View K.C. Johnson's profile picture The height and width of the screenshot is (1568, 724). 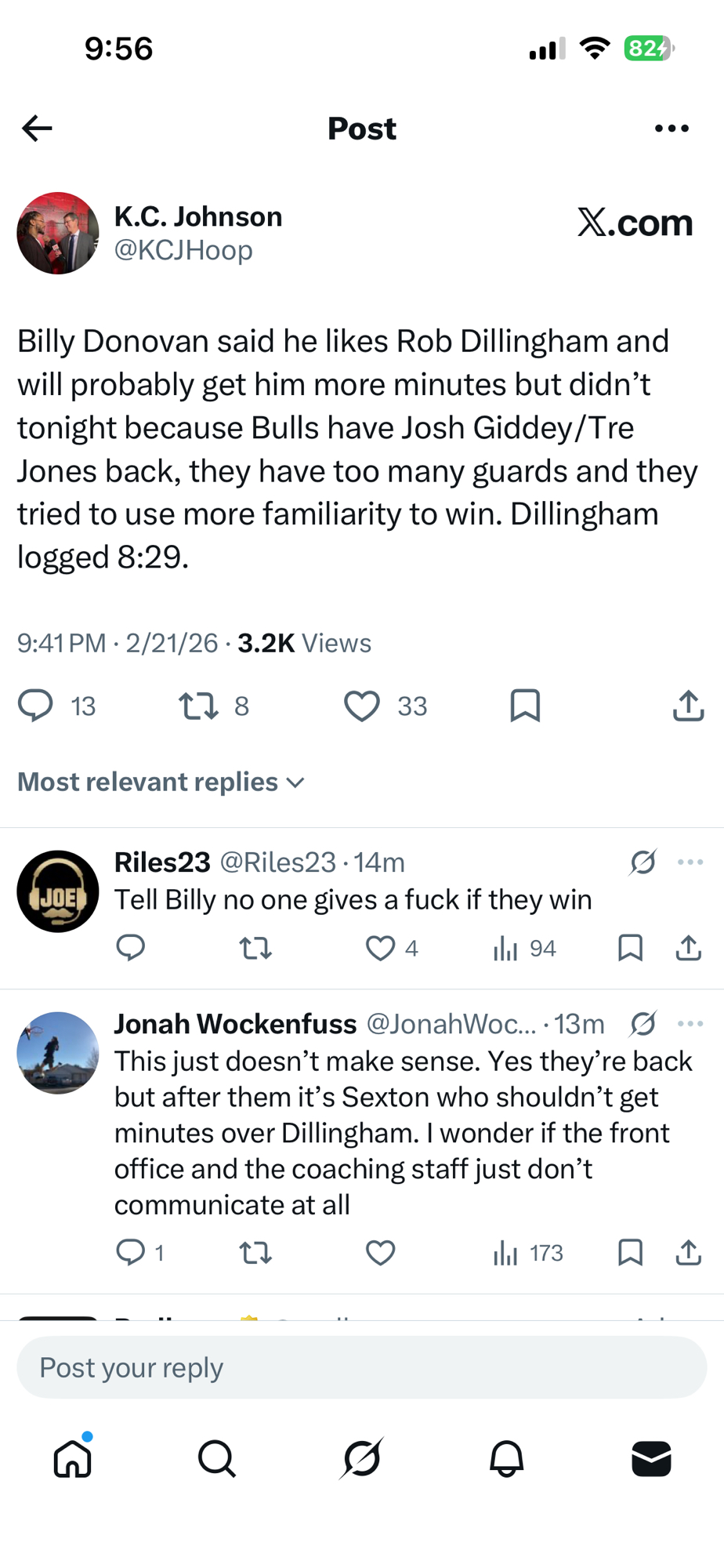58,233
